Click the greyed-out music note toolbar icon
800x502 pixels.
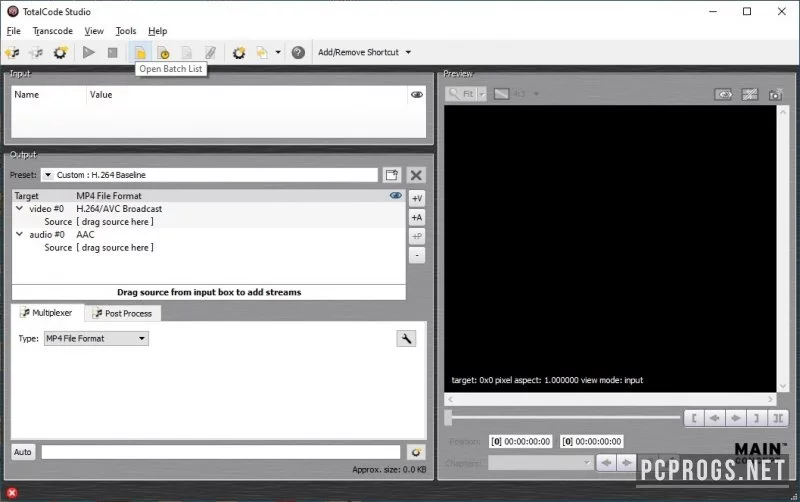pos(36,52)
